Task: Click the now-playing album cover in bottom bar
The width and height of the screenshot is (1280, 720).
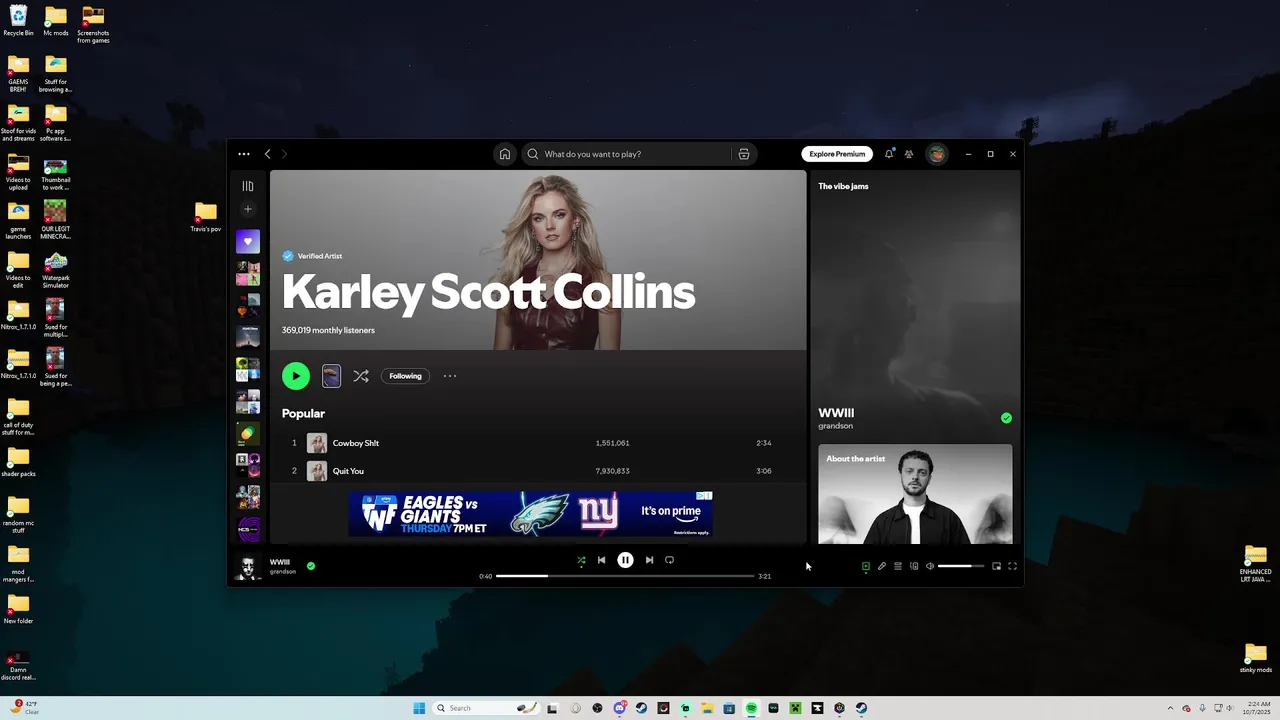Action: click(x=247, y=566)
